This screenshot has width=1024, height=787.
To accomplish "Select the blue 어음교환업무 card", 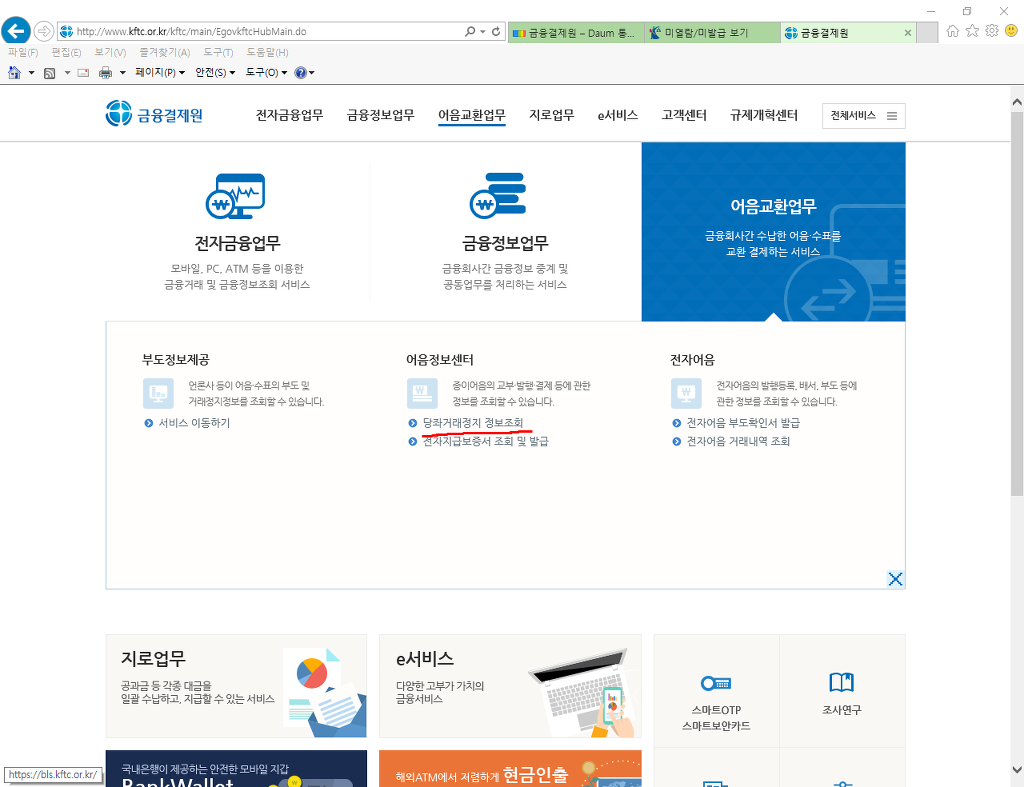I will tap(773, 231).
